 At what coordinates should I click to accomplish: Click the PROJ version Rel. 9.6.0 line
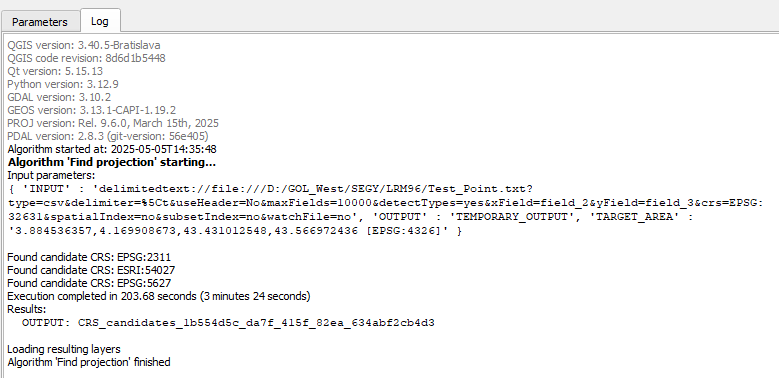pos(113,123)
